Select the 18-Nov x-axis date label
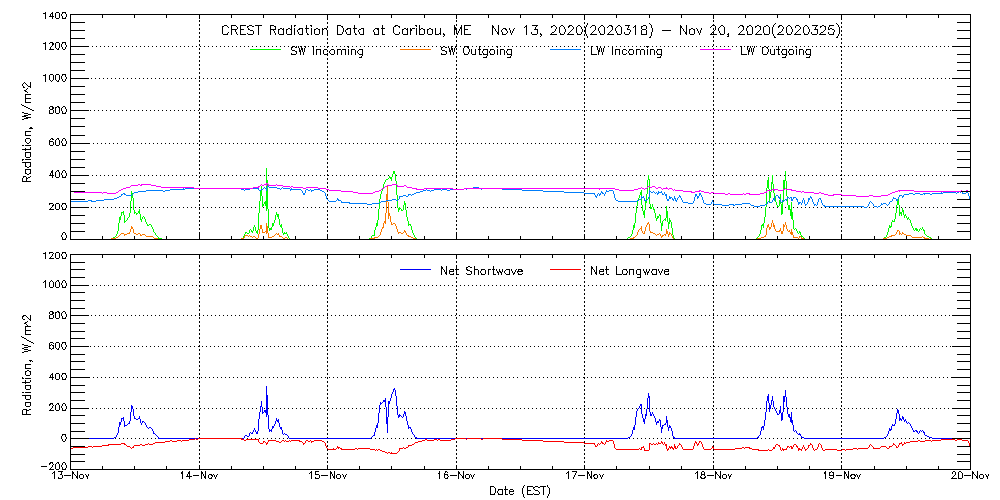Image resolution: width=1000 pixels, height=500 pixels. [713, 476]
